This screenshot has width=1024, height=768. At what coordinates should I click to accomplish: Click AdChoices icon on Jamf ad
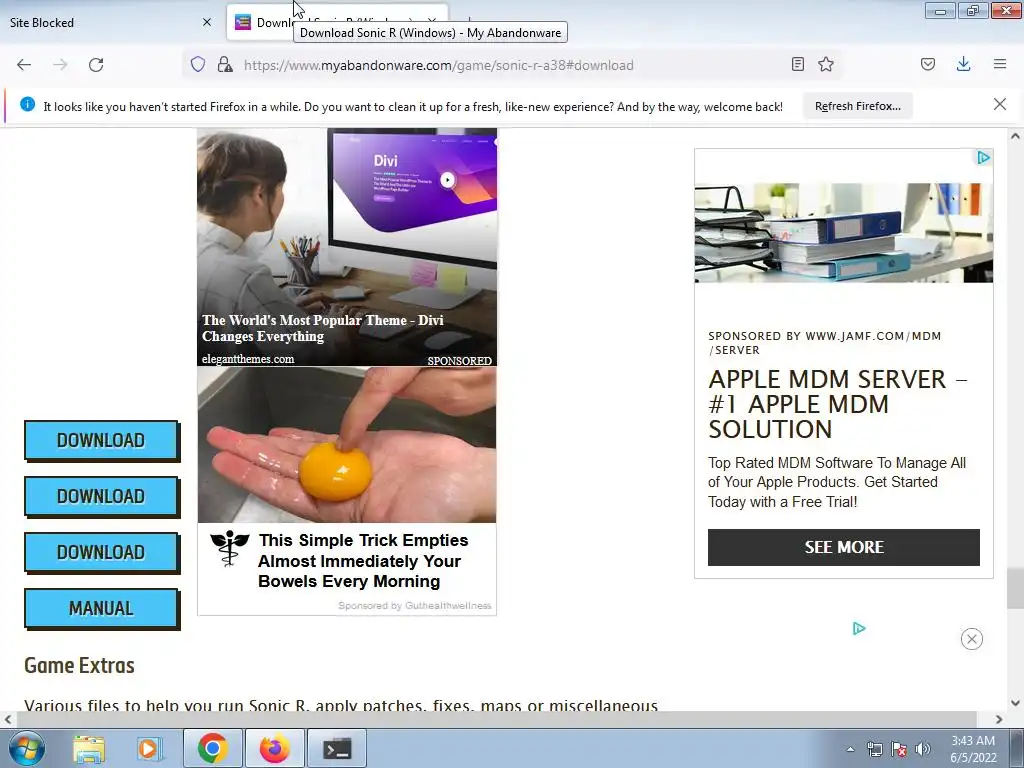(x=983, y=157)
